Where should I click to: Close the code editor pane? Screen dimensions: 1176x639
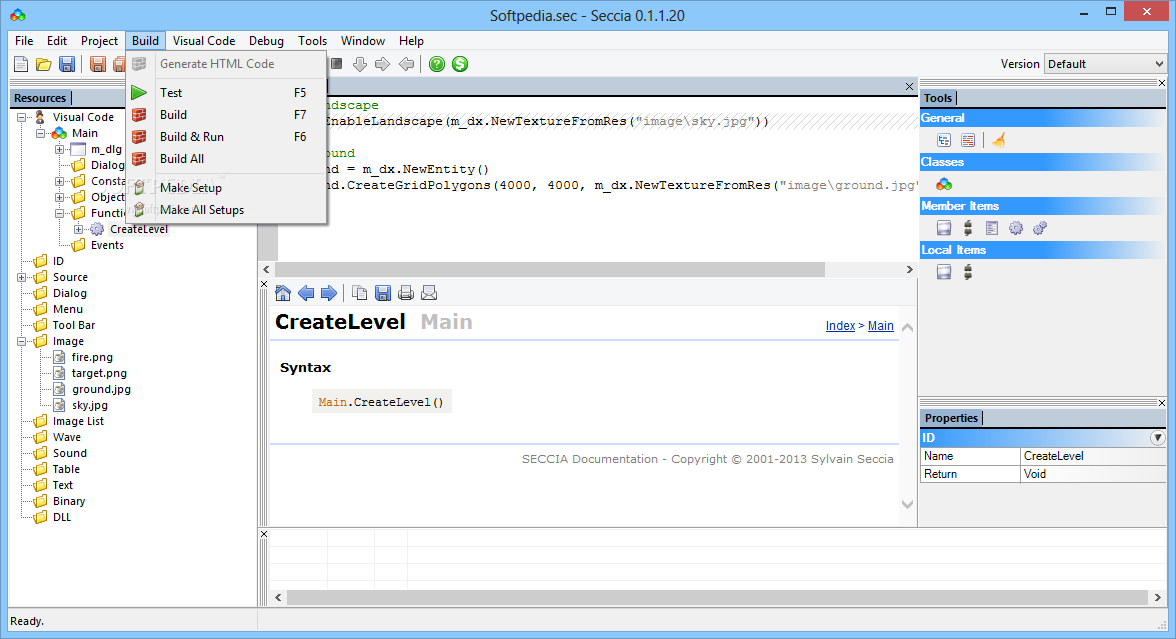(x=909, y=87)
